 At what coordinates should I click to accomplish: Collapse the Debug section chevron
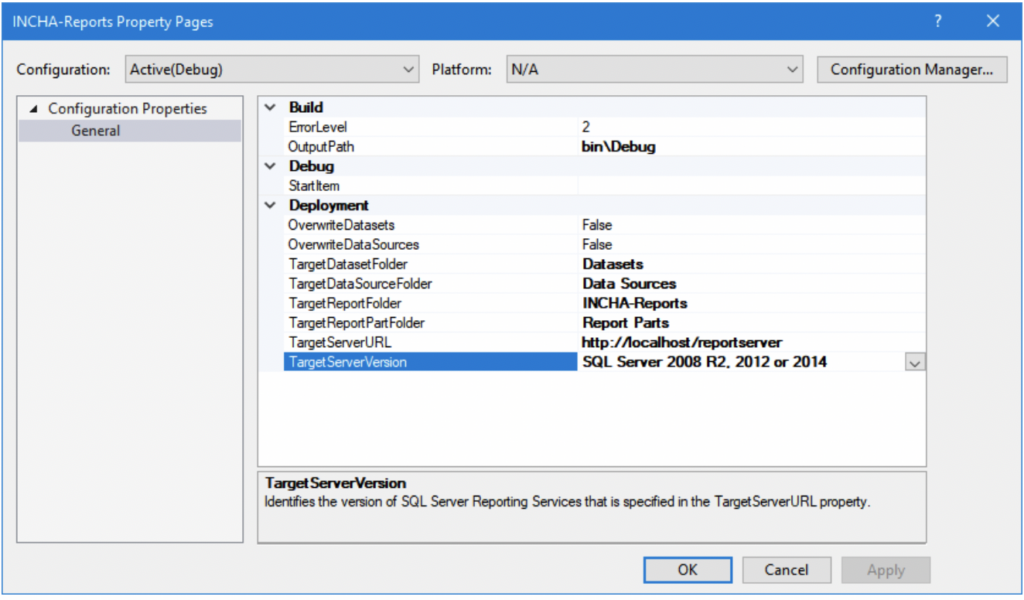pos(268,166)
